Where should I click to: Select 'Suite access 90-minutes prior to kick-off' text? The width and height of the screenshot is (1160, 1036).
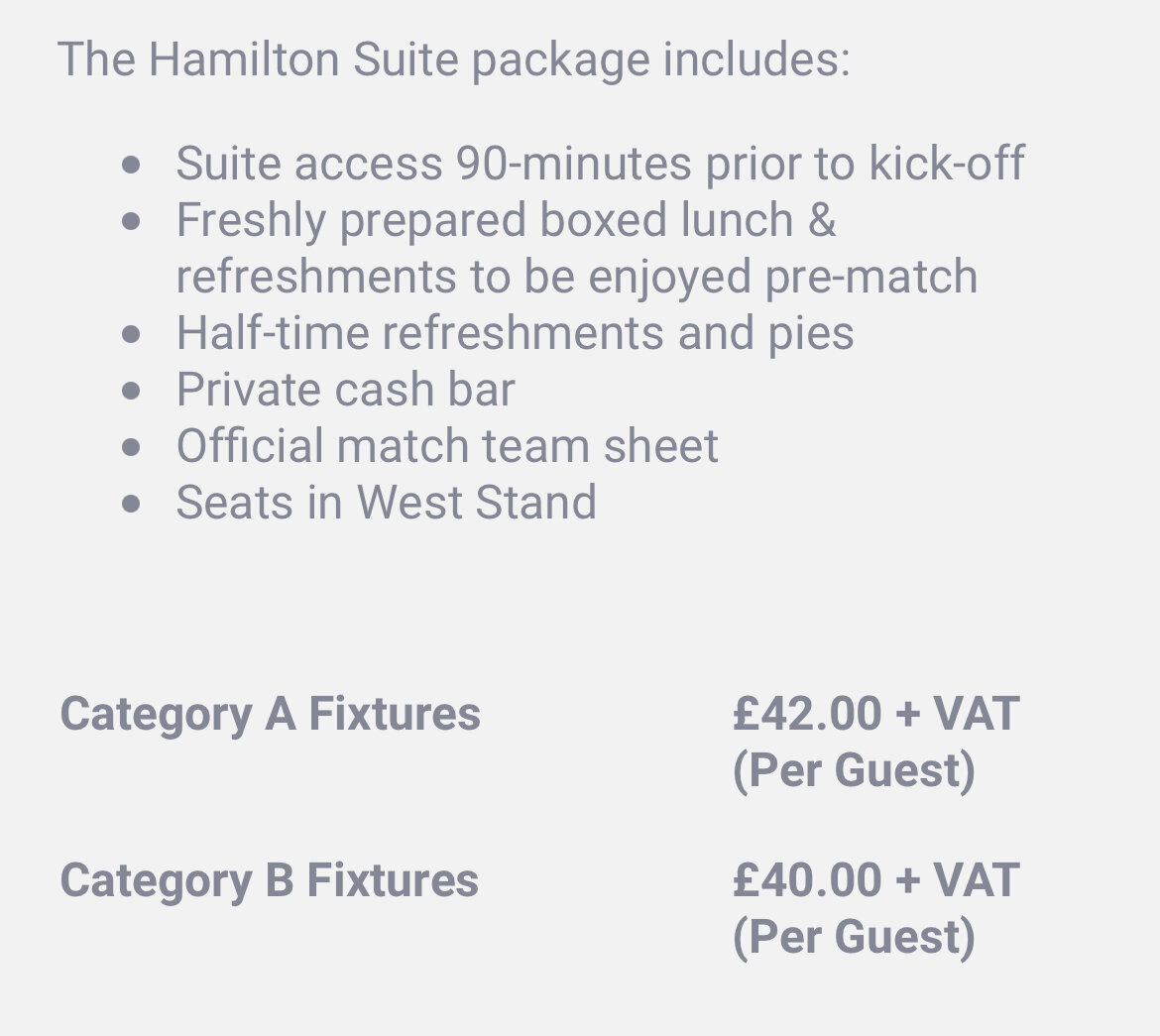600,163
